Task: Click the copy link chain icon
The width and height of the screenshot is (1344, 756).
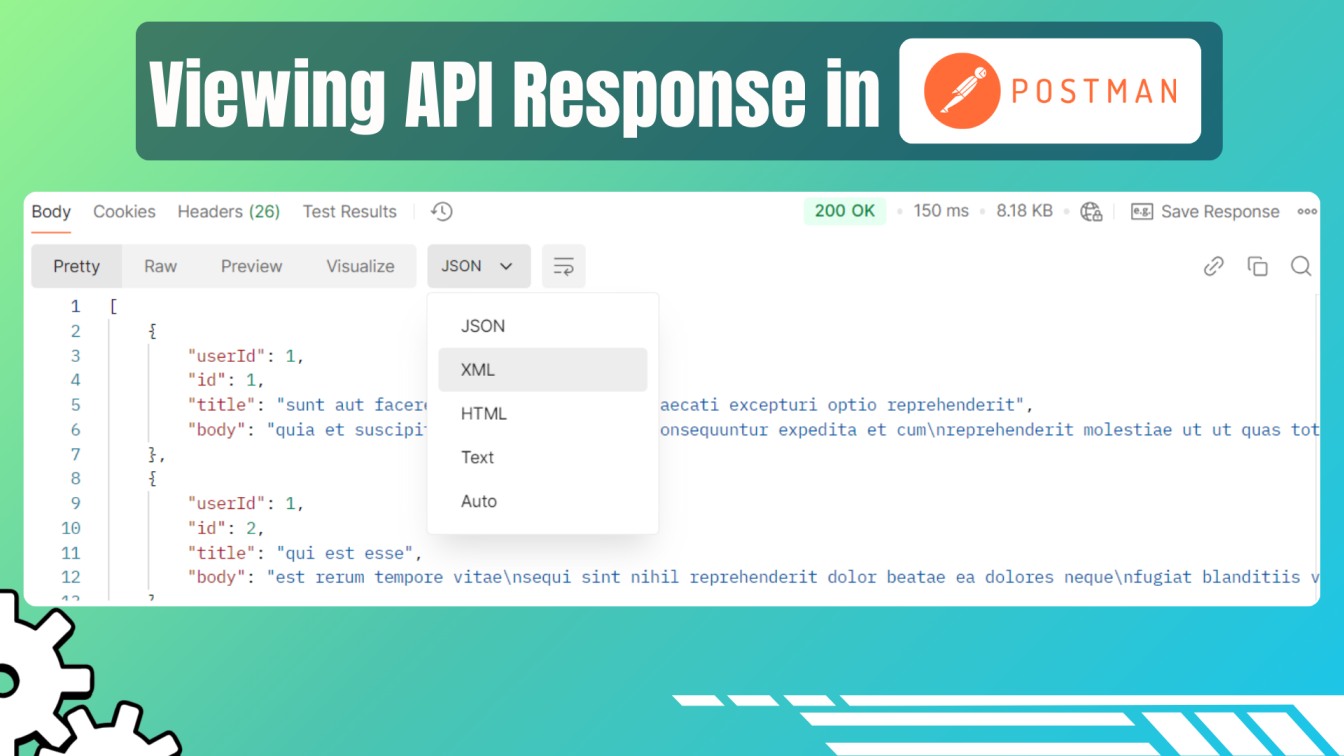Action: click(1214, 266)
